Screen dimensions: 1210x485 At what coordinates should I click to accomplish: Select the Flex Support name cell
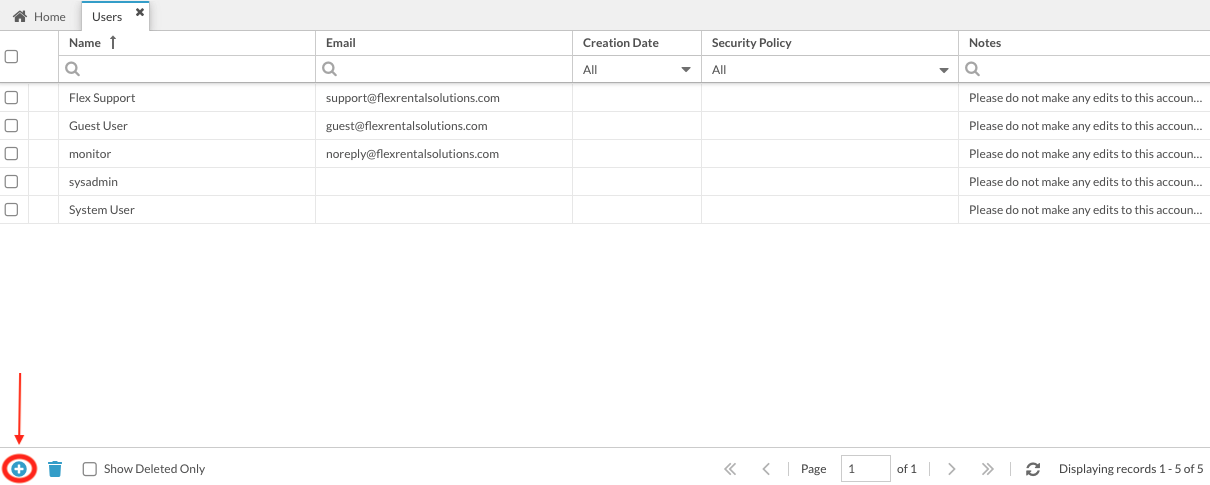(187, 98)
